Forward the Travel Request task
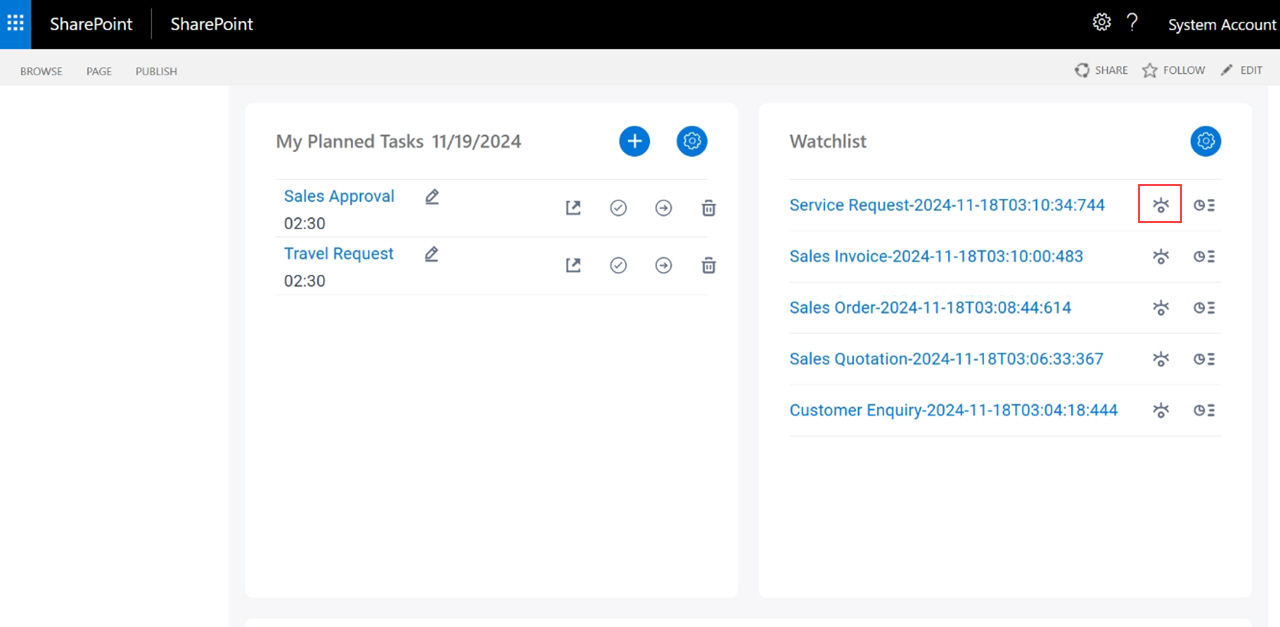Image resolution: width=1280 pixels, height=627 pixels. click(664, 265)
